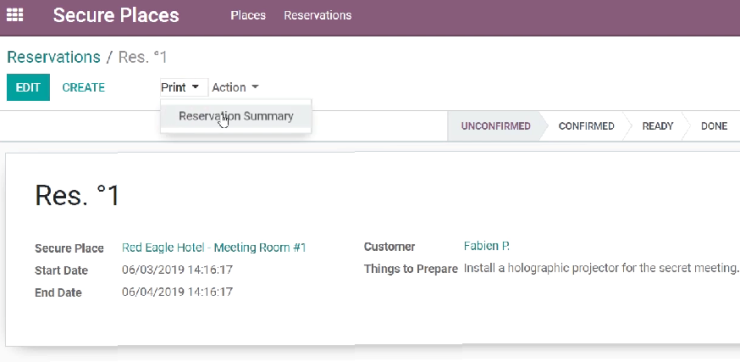The image size is (740, 362).
Task: Expand the Action dropdown
Action: pyautogui.click(x=235, y=87)
